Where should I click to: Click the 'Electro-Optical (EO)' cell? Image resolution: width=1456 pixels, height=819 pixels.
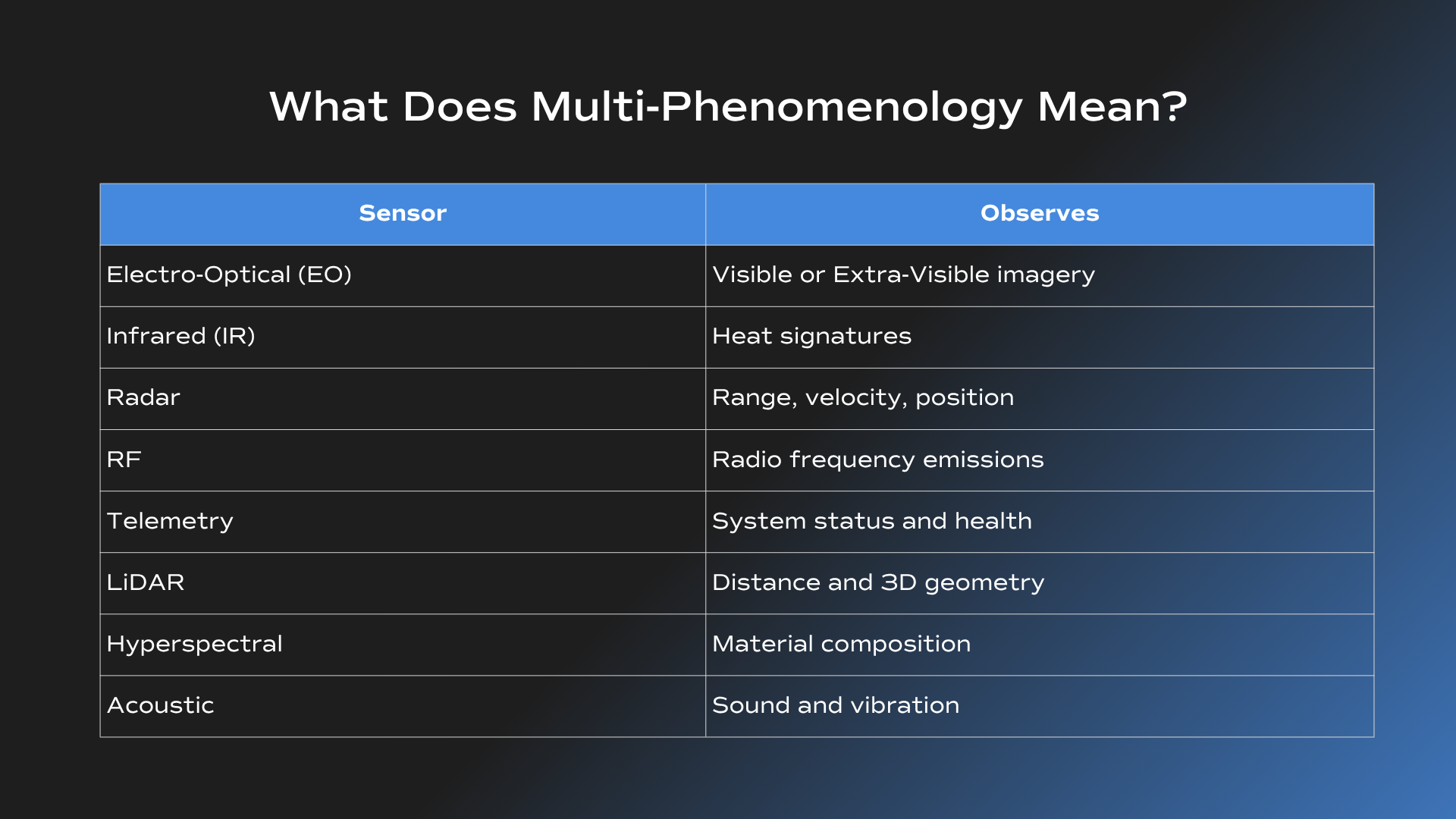[403, 276]
